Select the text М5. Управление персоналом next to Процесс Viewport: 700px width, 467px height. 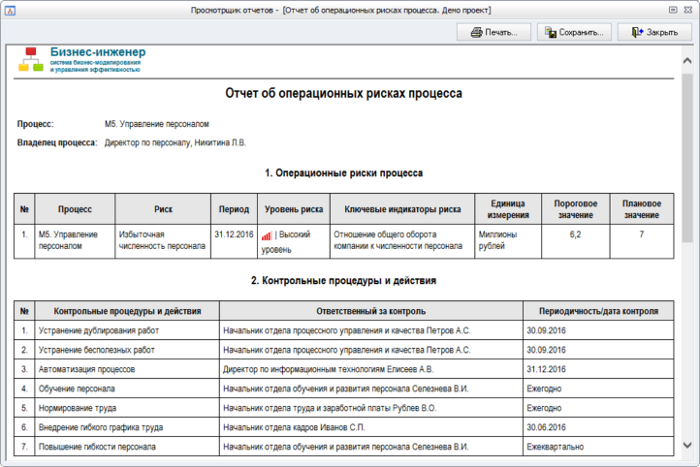(157, 124)
